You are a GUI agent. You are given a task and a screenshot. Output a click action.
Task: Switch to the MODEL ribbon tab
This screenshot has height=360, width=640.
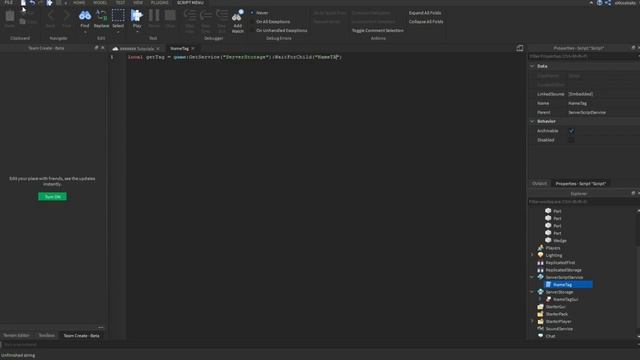[x=100, y=2]
